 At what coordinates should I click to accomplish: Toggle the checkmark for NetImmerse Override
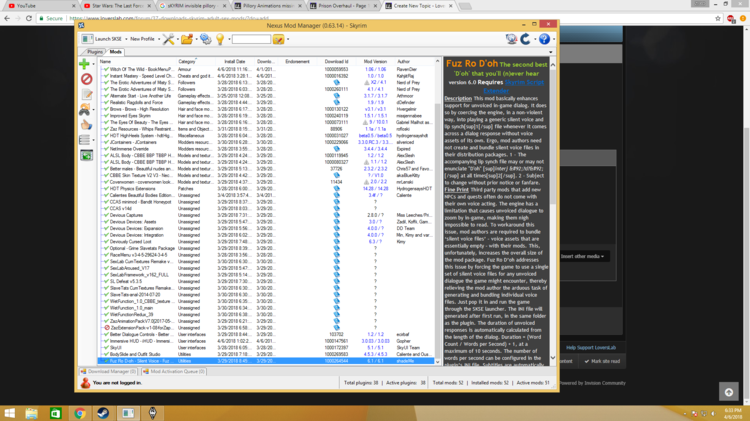click(x=106, y=149)
